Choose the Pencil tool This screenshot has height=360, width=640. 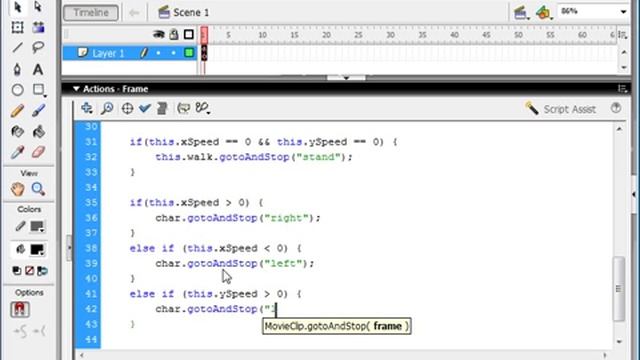tap(17, 111)
